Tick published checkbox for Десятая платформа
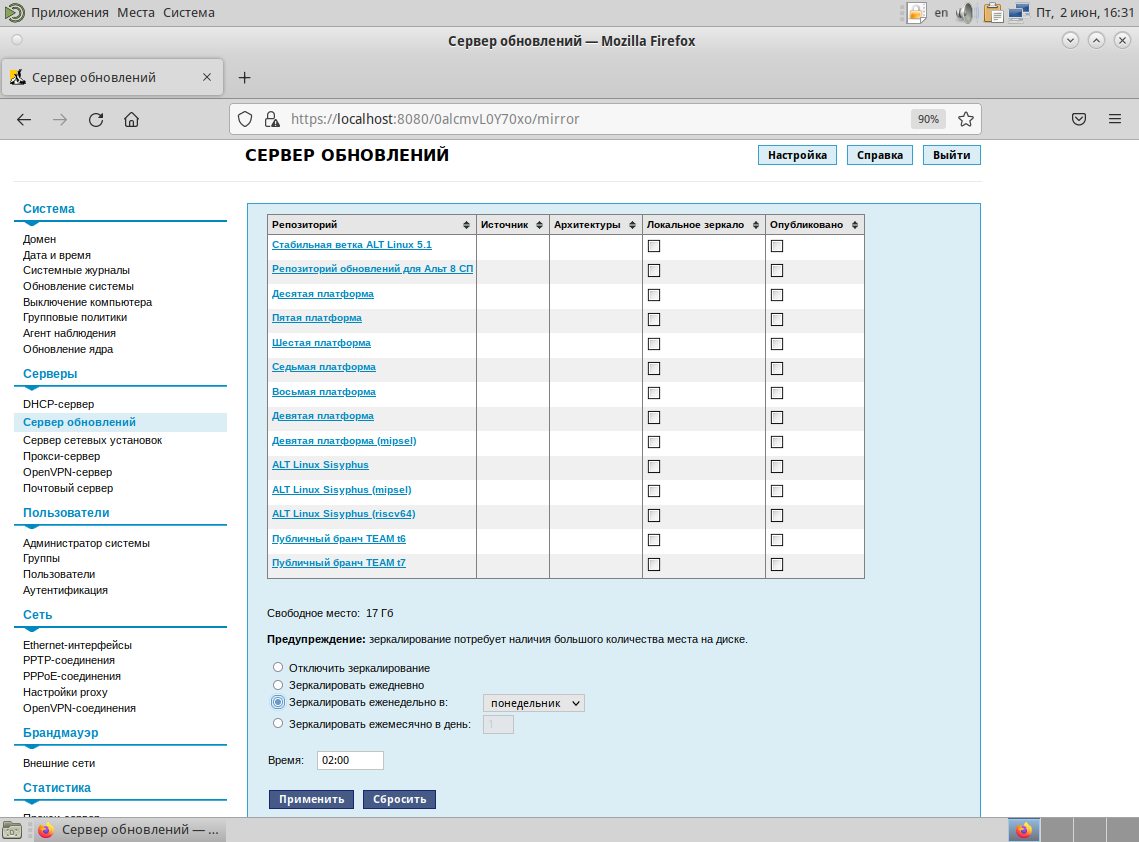 [x=777, y=295]
